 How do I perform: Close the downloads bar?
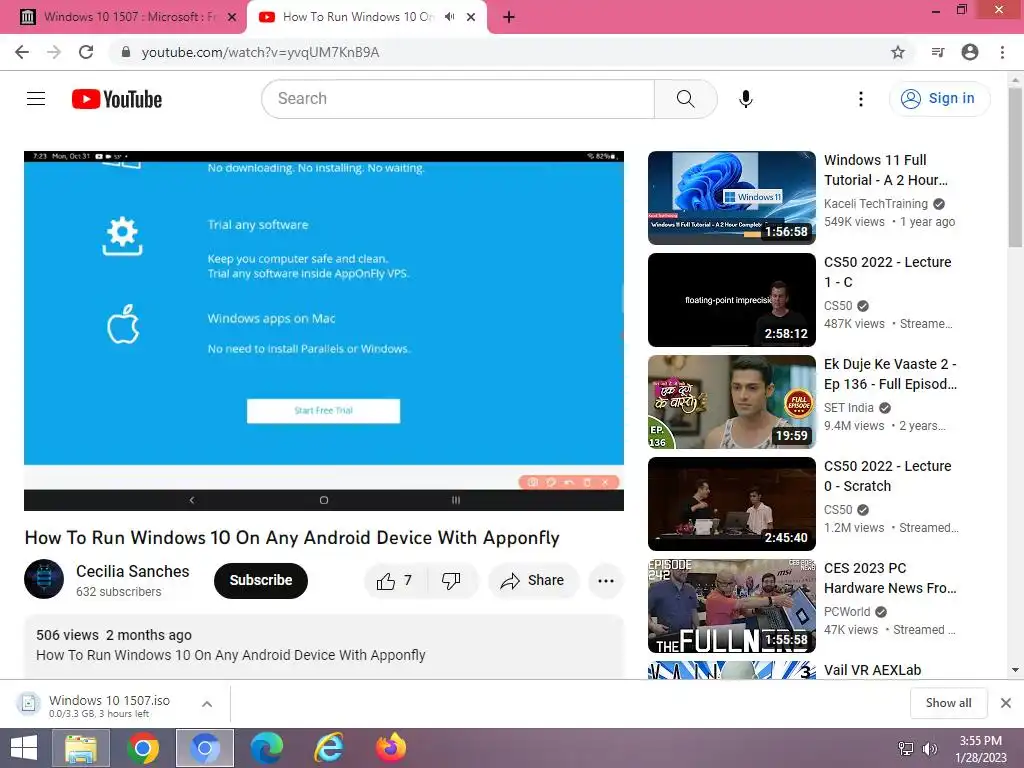(1006, 703)
